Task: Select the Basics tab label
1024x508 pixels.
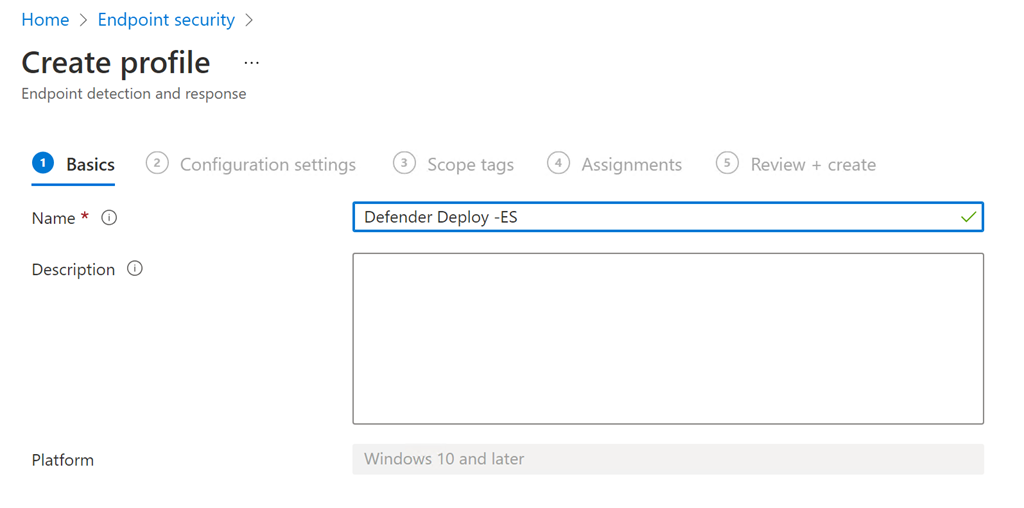Action: tap(90, 165)
